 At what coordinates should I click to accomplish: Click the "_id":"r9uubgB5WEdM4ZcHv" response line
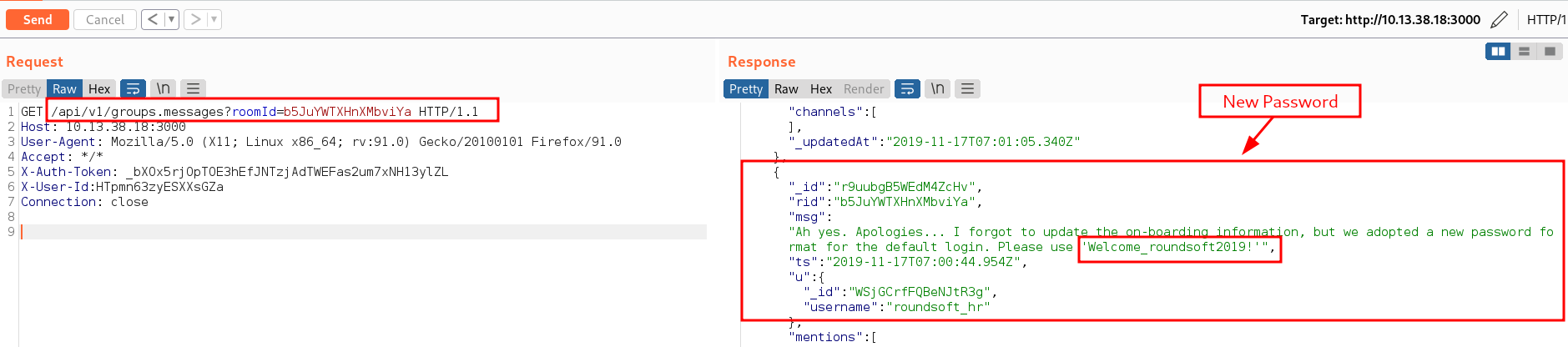click(x=885, y=187)
